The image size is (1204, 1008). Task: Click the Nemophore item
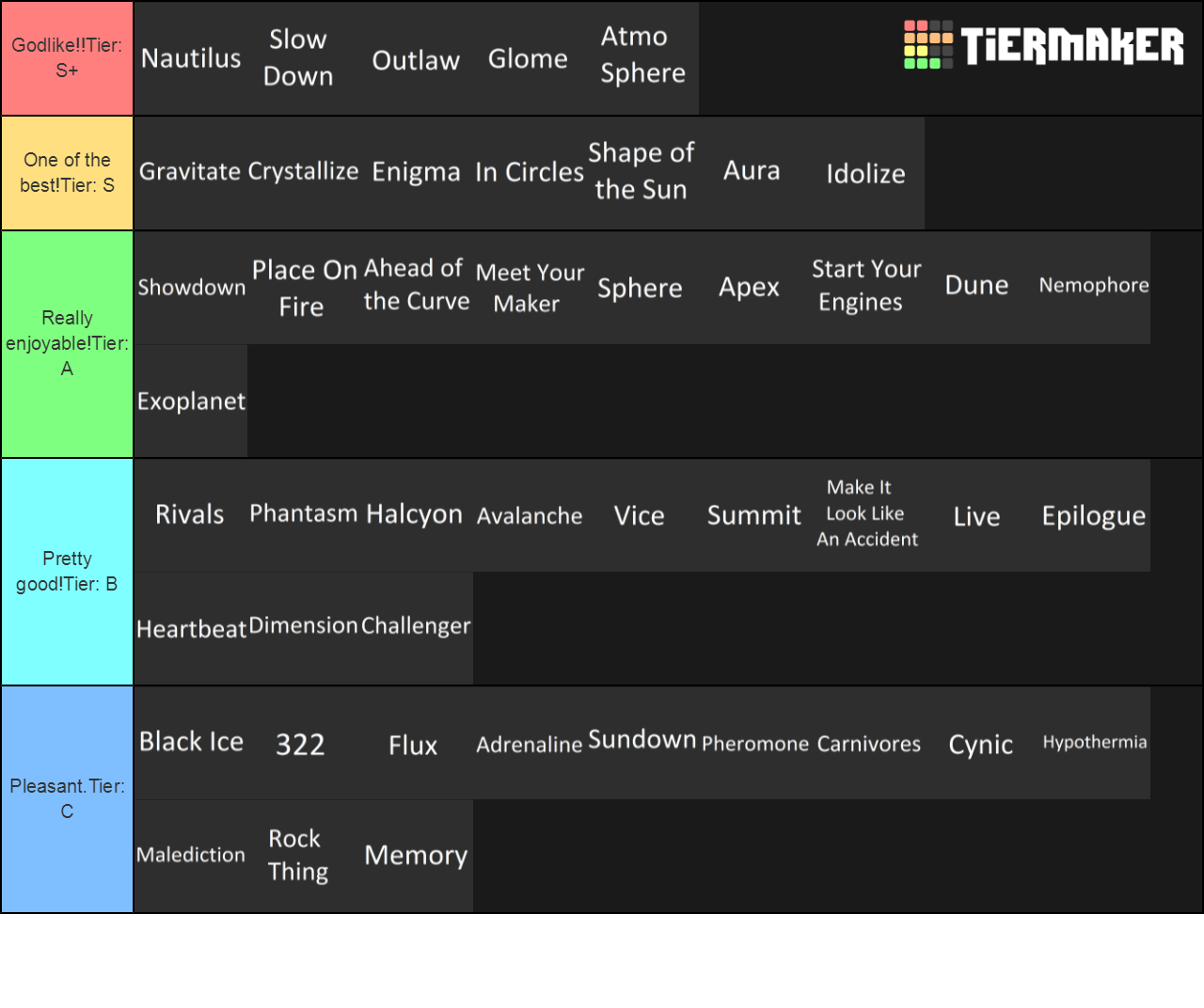click(1094, 285)
